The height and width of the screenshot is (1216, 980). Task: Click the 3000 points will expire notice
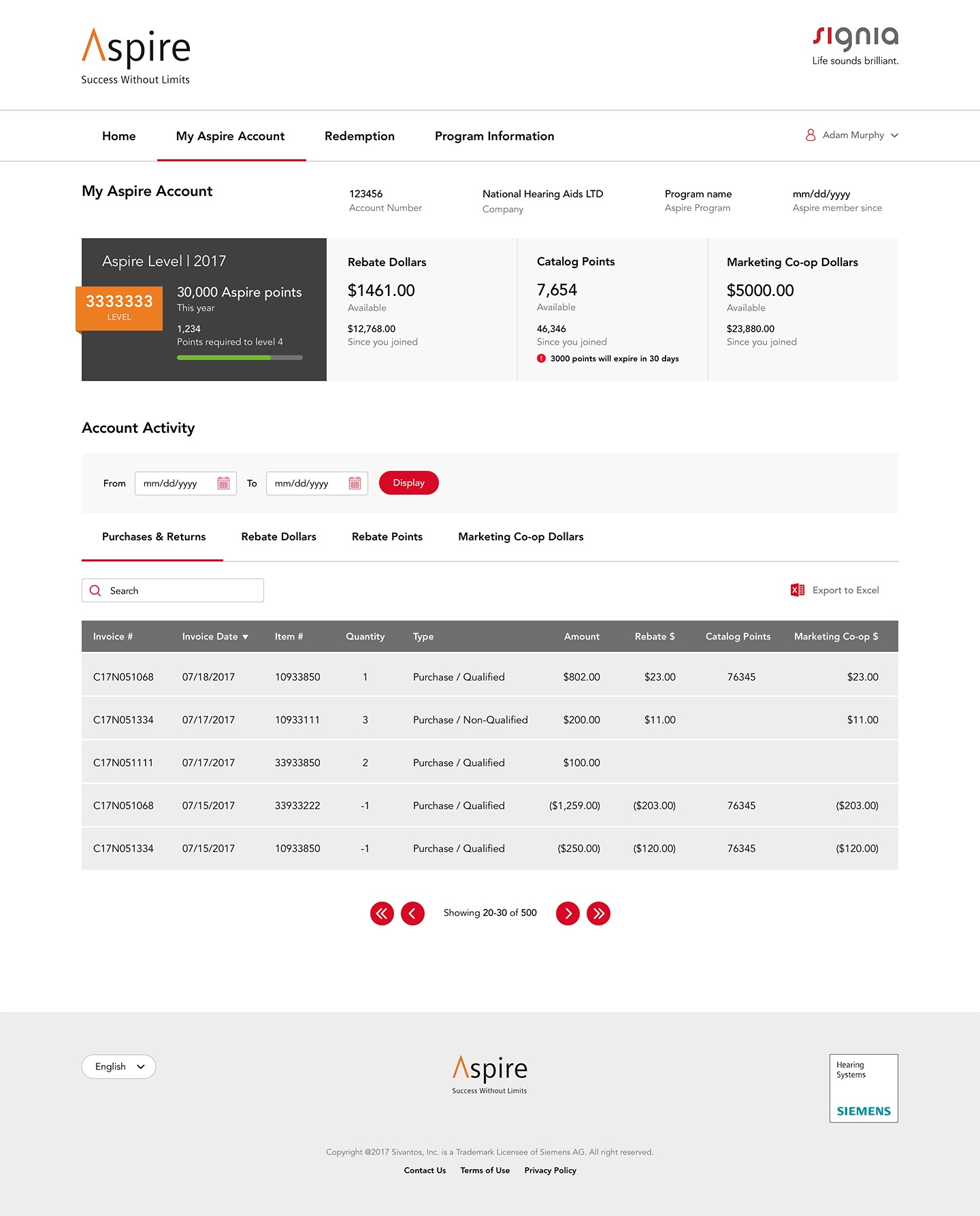click(615, 359)
